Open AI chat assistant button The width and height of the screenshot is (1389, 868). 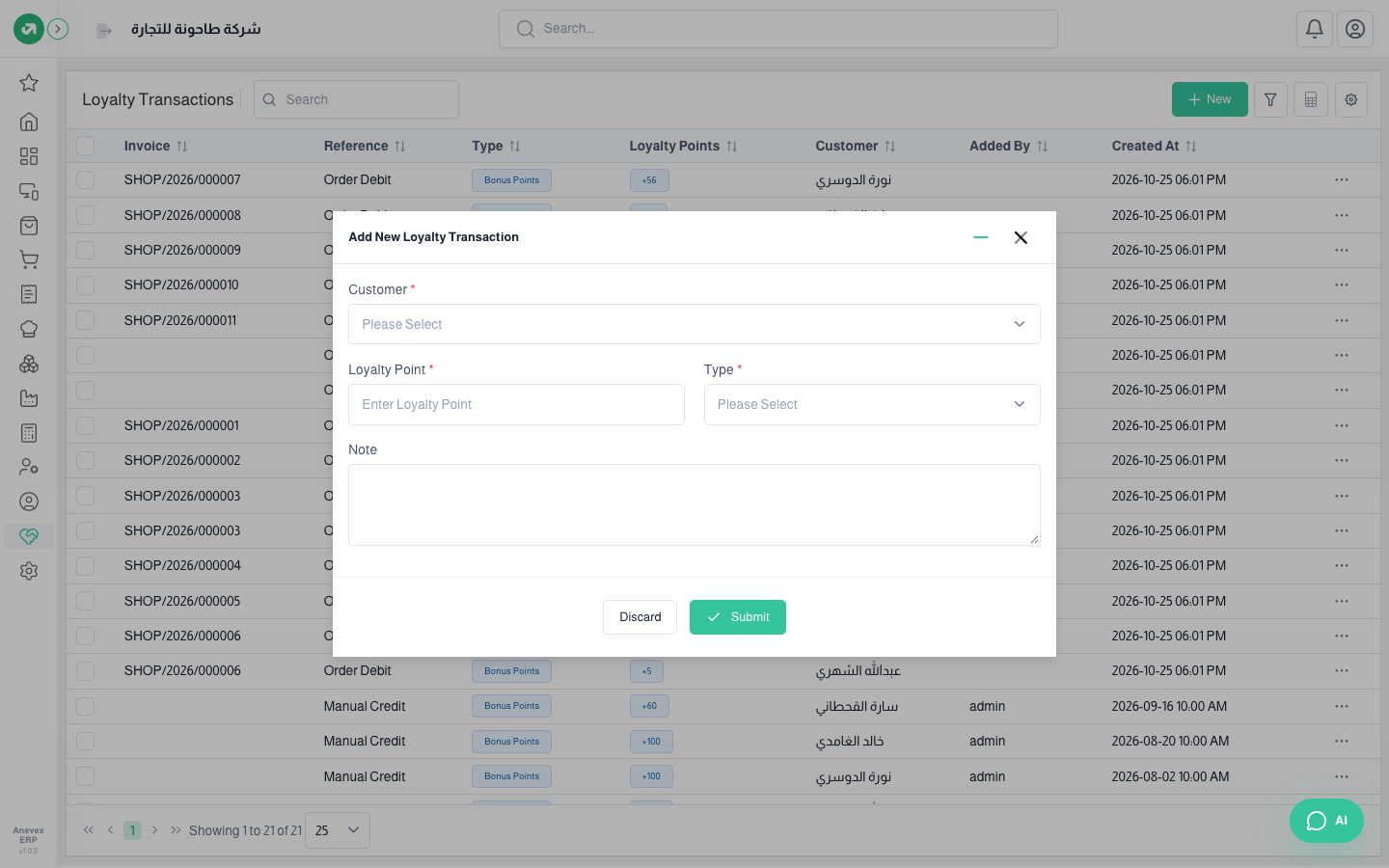(x=1326, y=821)
